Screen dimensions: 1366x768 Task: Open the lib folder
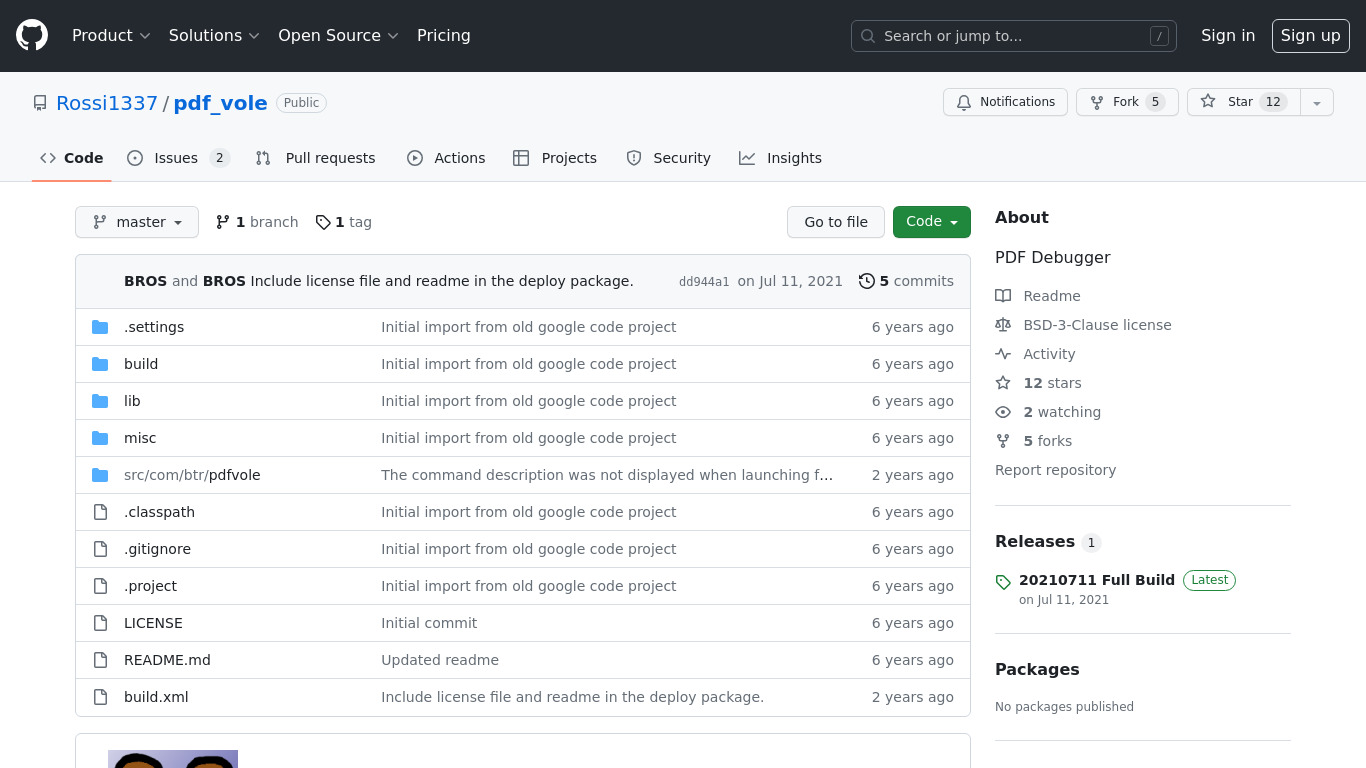click(x=132, y=401)
